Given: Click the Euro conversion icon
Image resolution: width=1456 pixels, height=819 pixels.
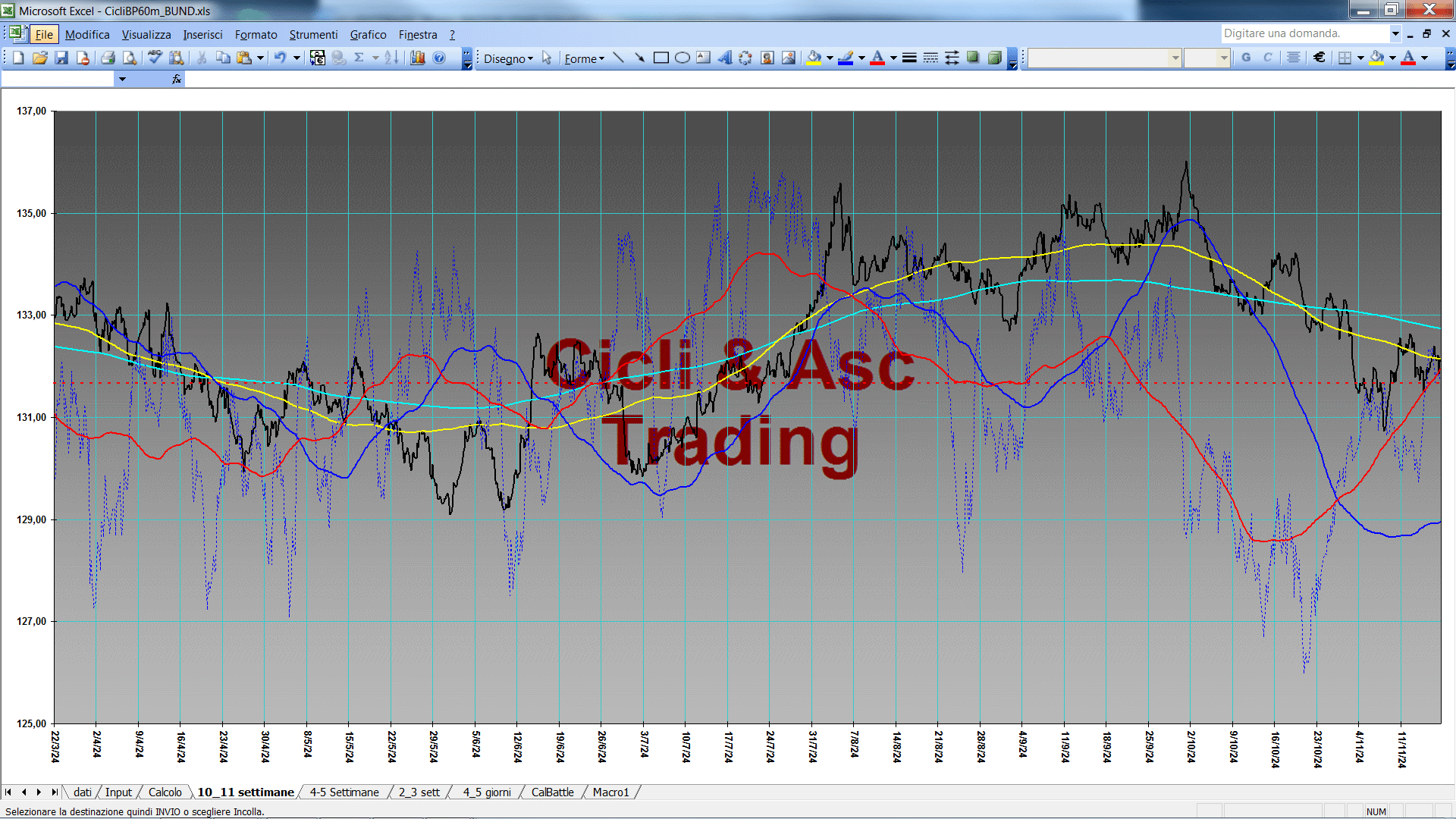Looking at the screenshot, I should click(x=318, y=58).
